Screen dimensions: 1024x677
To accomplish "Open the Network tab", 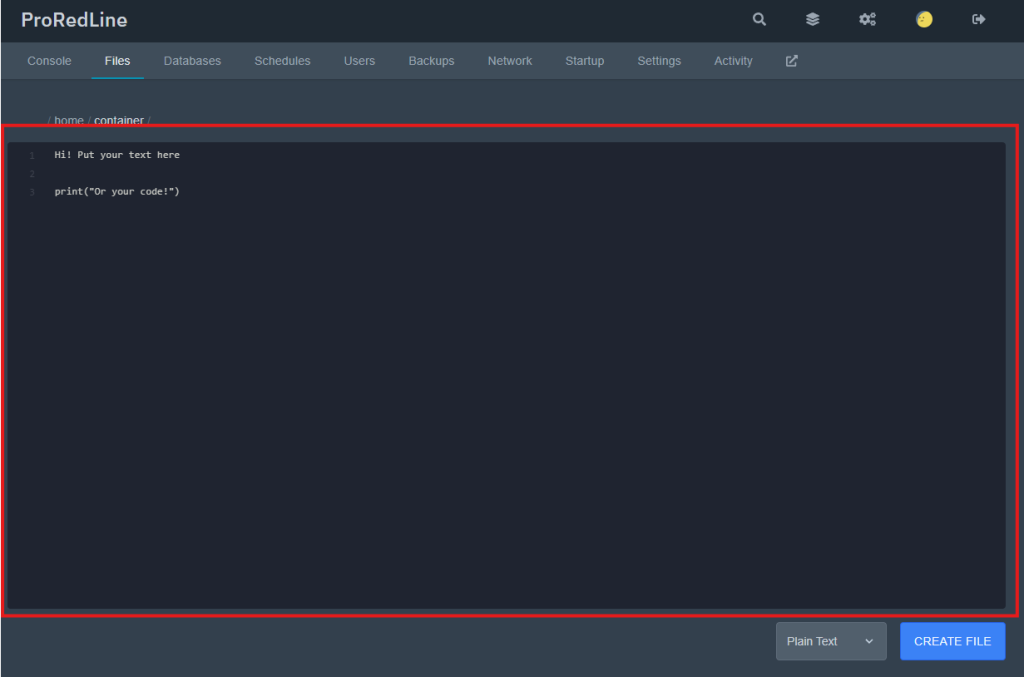I will coord(509,61).
